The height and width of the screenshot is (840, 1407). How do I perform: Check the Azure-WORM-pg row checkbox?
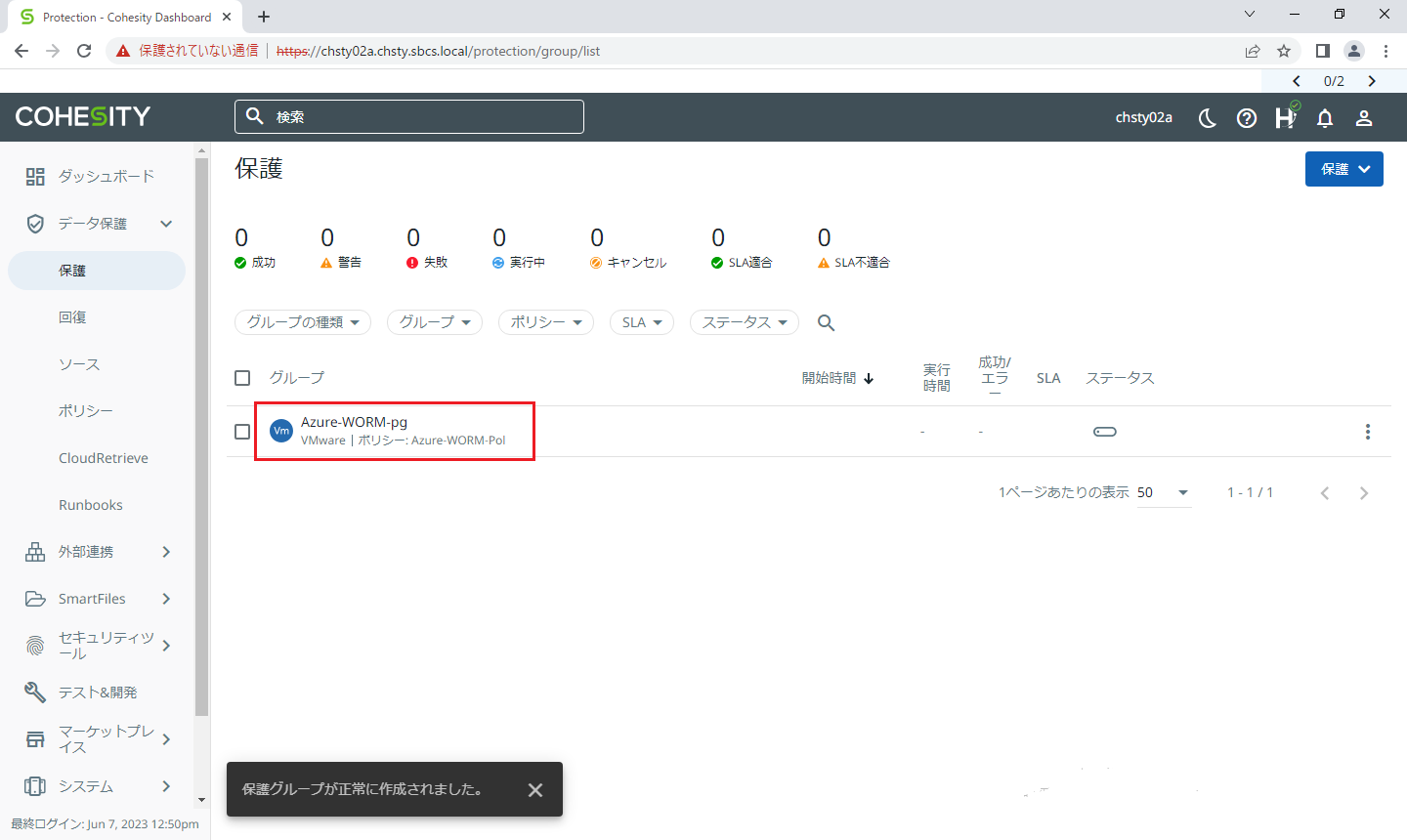point(242,432)
